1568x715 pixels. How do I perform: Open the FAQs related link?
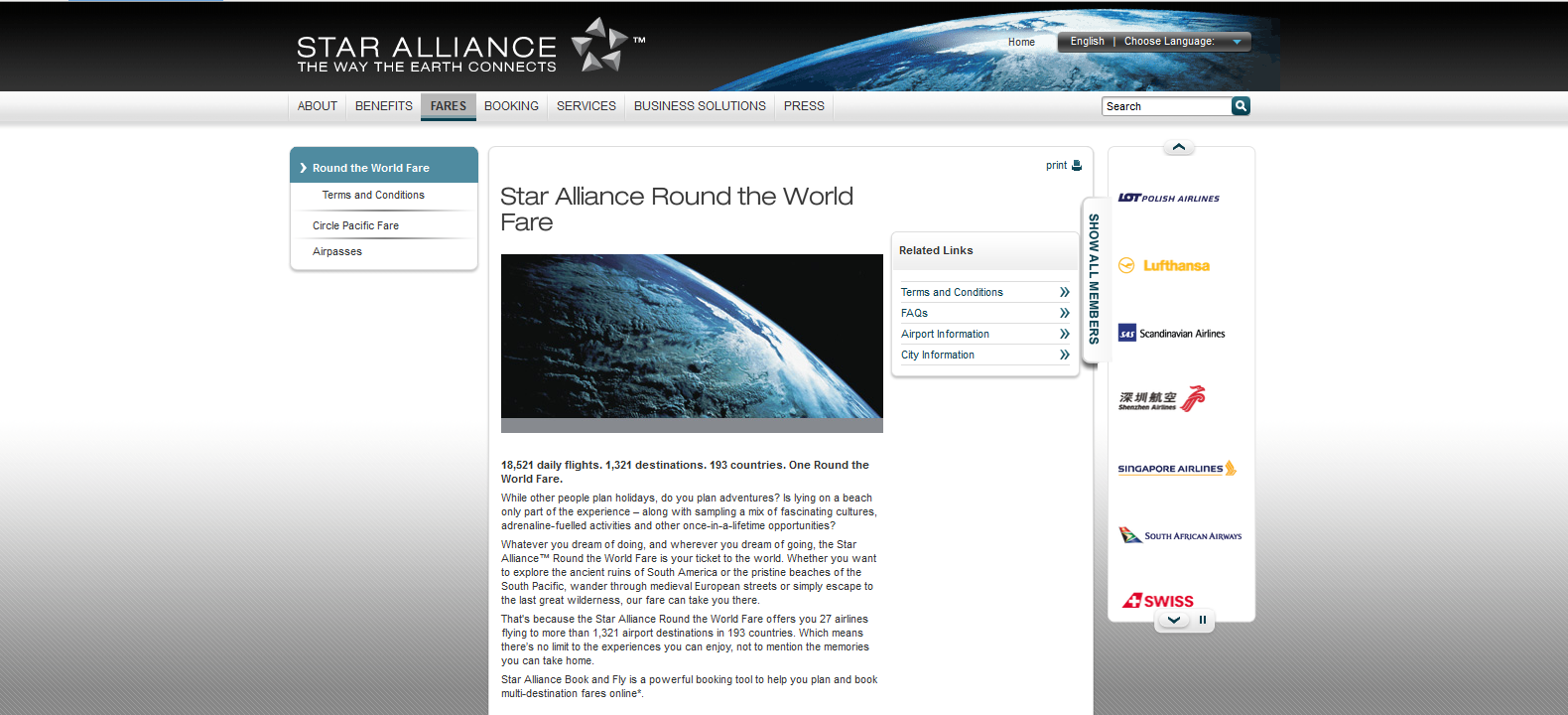pos(914,313)
